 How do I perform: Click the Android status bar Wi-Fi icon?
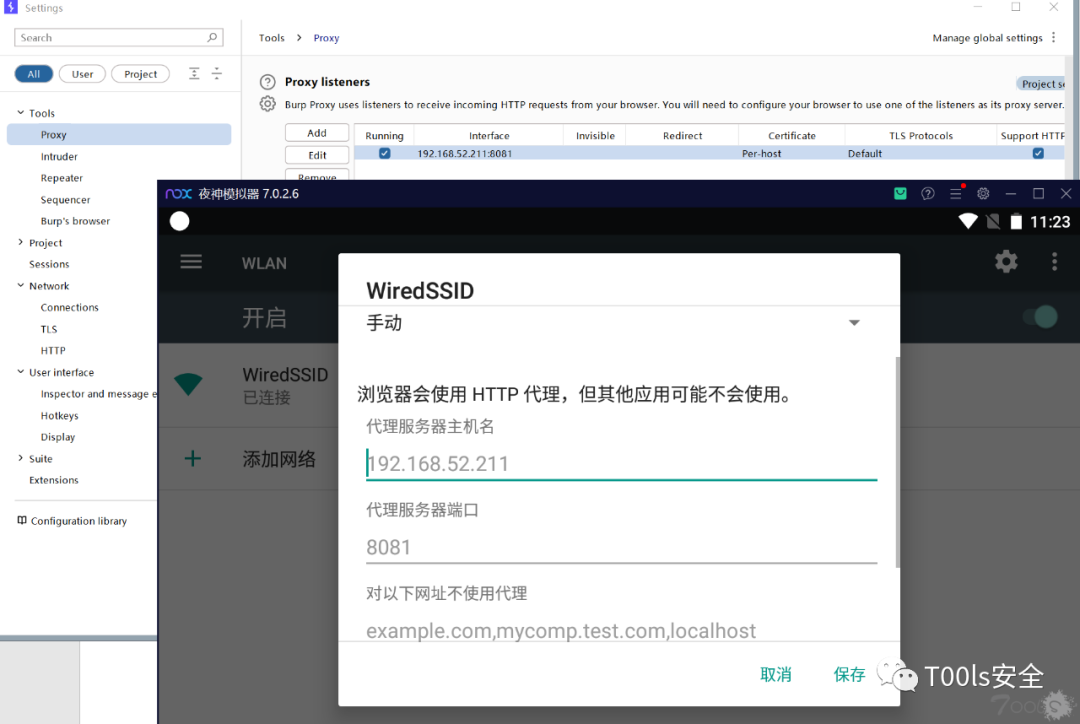(x=968, y=221)
